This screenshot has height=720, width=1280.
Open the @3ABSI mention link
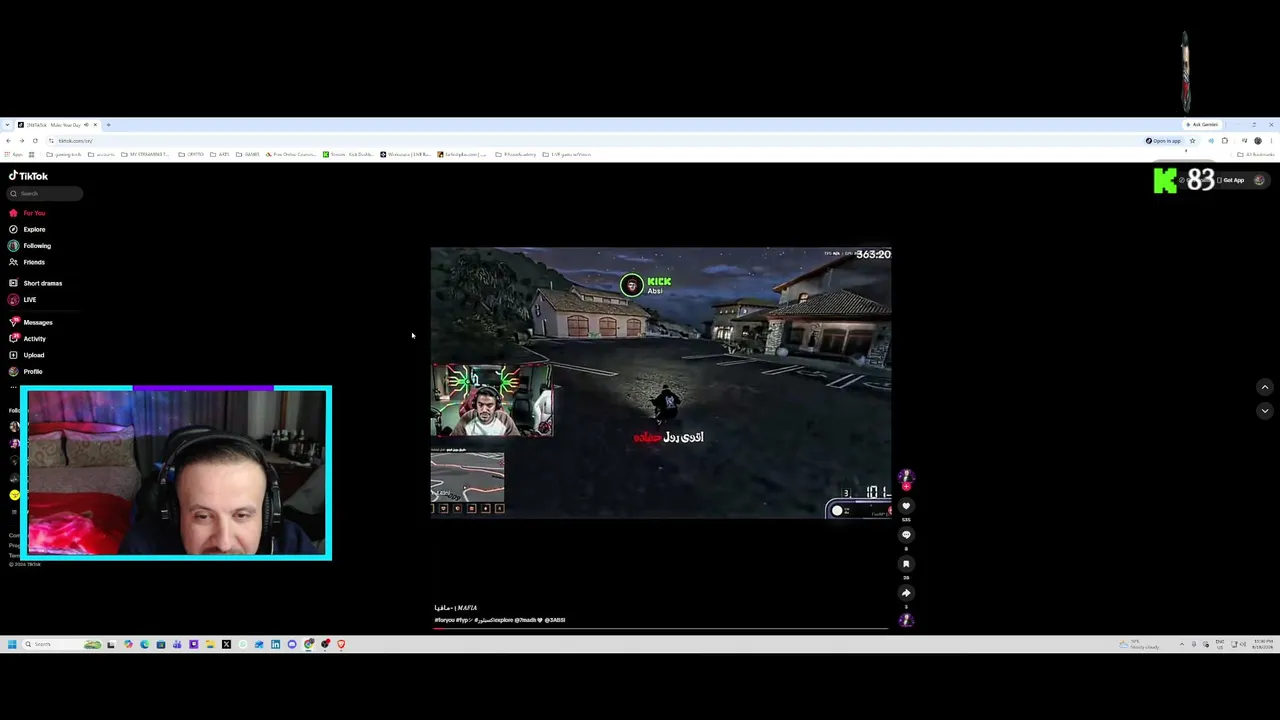[554, 620]
